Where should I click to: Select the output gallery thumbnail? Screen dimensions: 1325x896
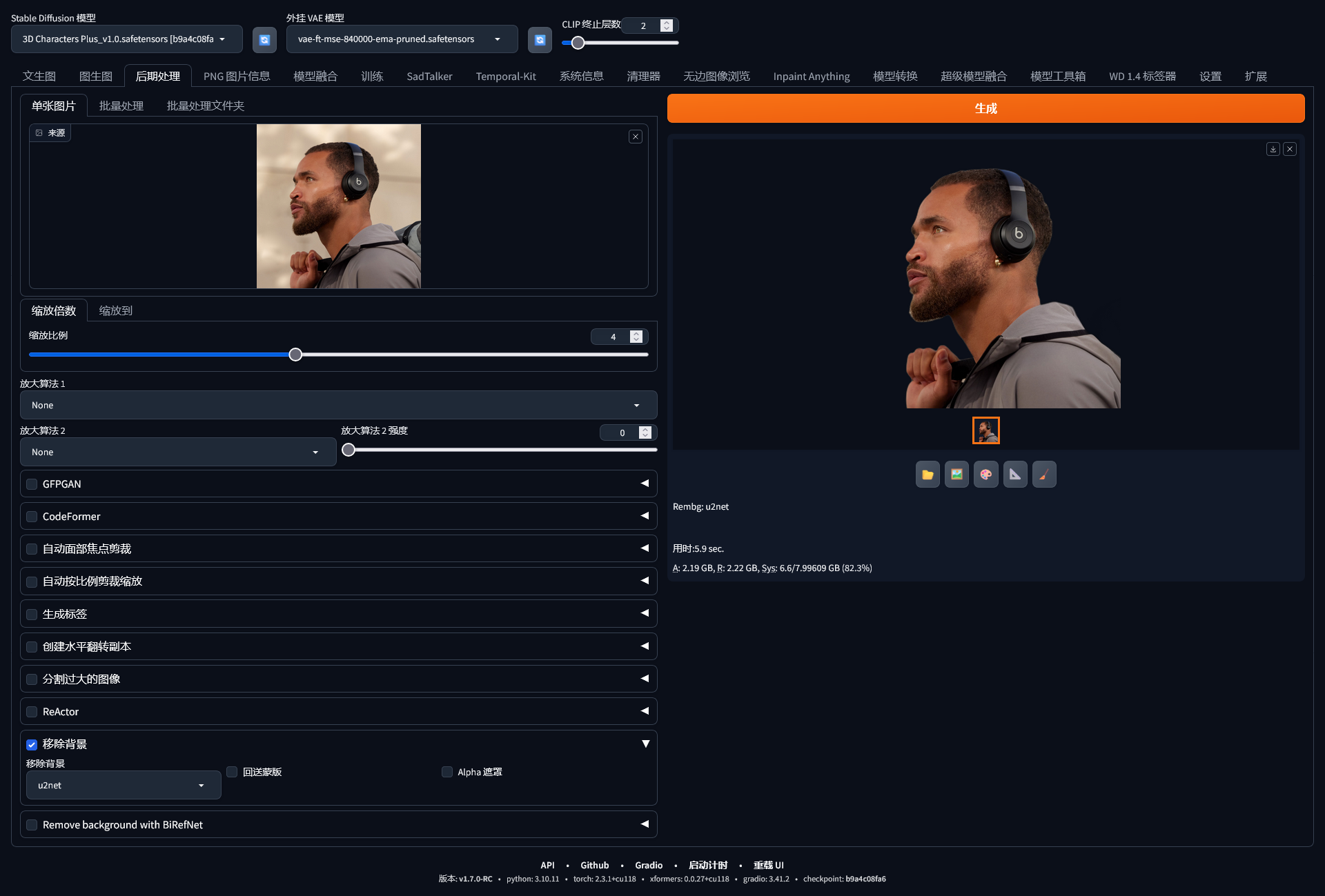pos(985,430)
